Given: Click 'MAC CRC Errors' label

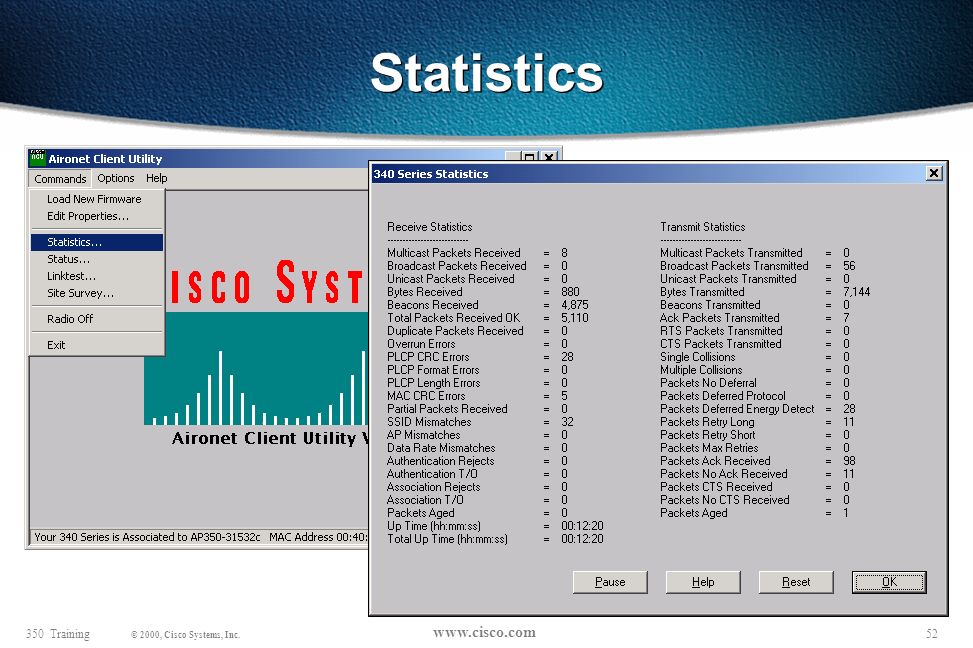Looking at the screenshot, I should 426,396.
